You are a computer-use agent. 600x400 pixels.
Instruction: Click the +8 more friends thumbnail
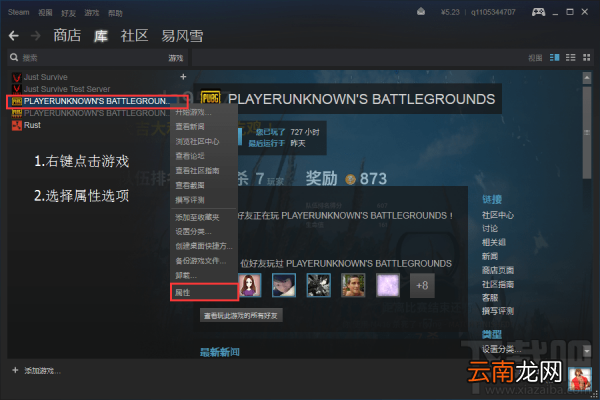[x=422, y=285]
